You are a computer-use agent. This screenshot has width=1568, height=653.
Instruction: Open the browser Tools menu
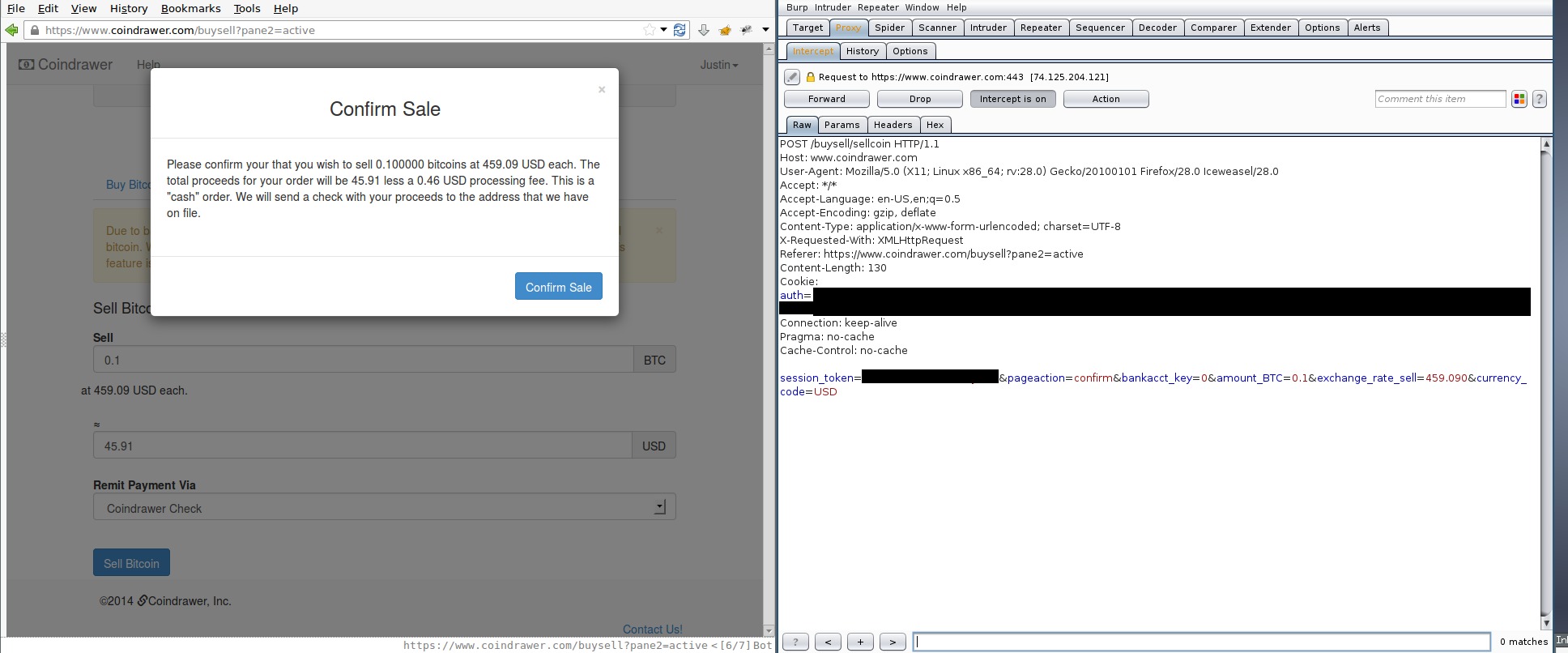coord(247,8)
